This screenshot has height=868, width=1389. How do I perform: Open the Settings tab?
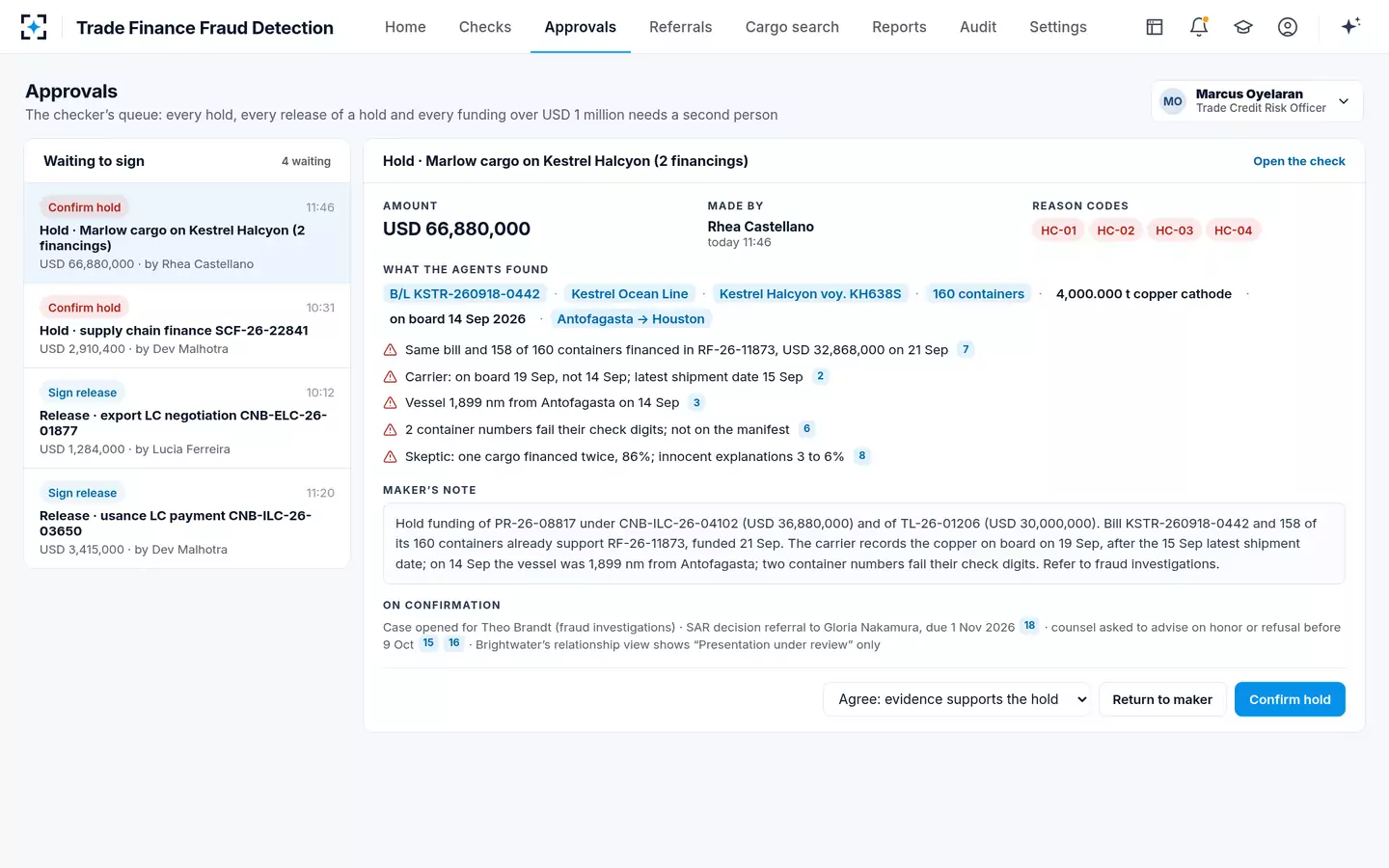pyautogui.click(x=1058, y=27)
